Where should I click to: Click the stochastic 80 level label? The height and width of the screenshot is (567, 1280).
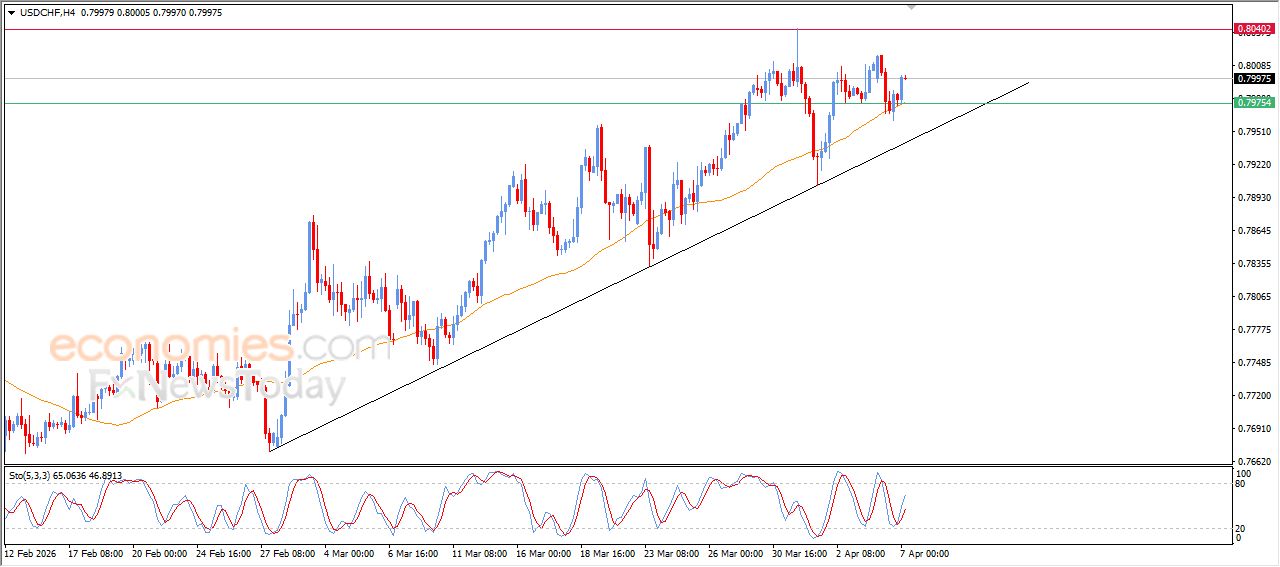pyautogui.click(x=1242, y=484)
